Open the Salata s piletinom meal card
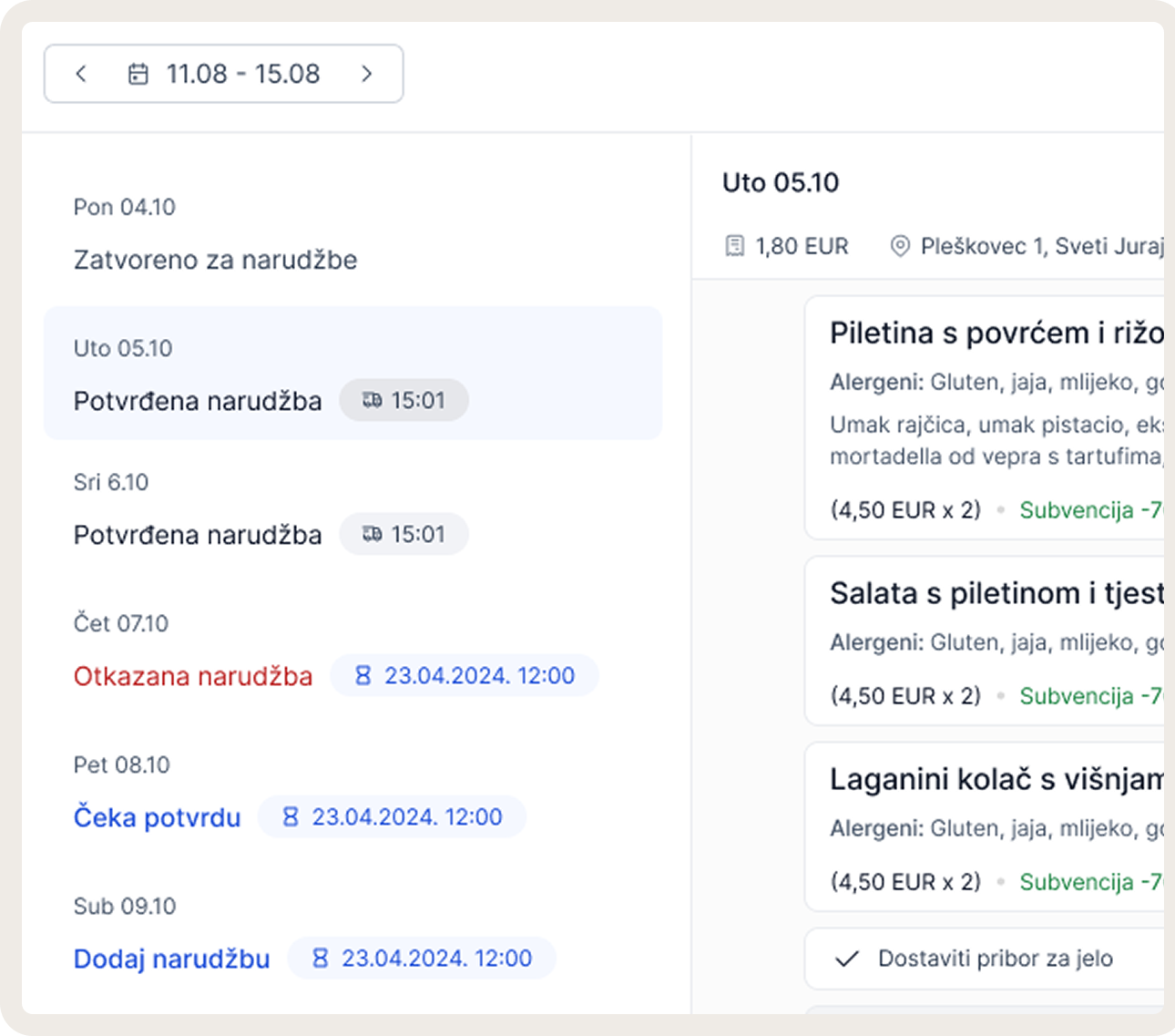1175x1036 pixels. [984, 641]
